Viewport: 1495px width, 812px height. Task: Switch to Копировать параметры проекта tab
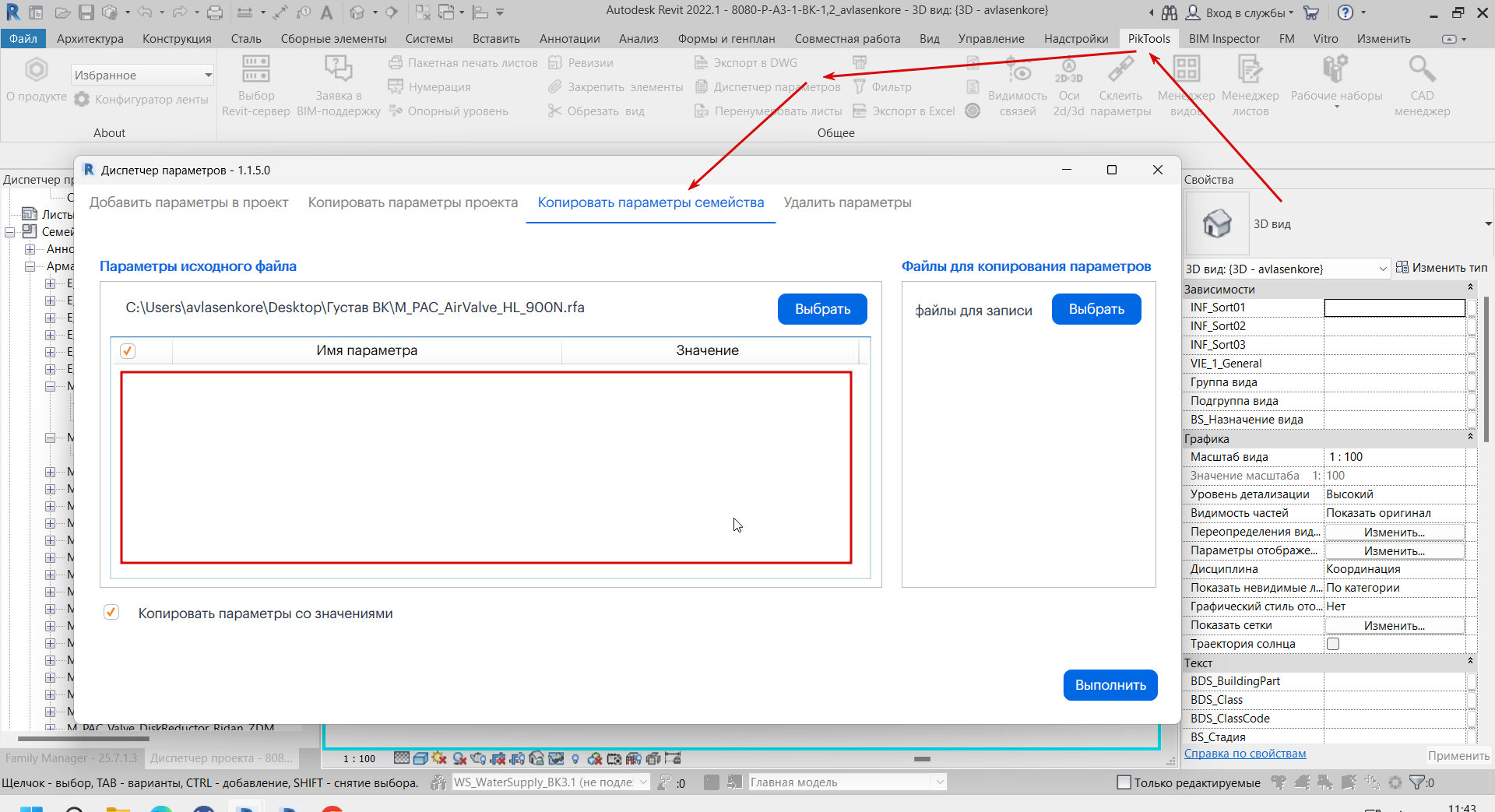tap(413, 202)
